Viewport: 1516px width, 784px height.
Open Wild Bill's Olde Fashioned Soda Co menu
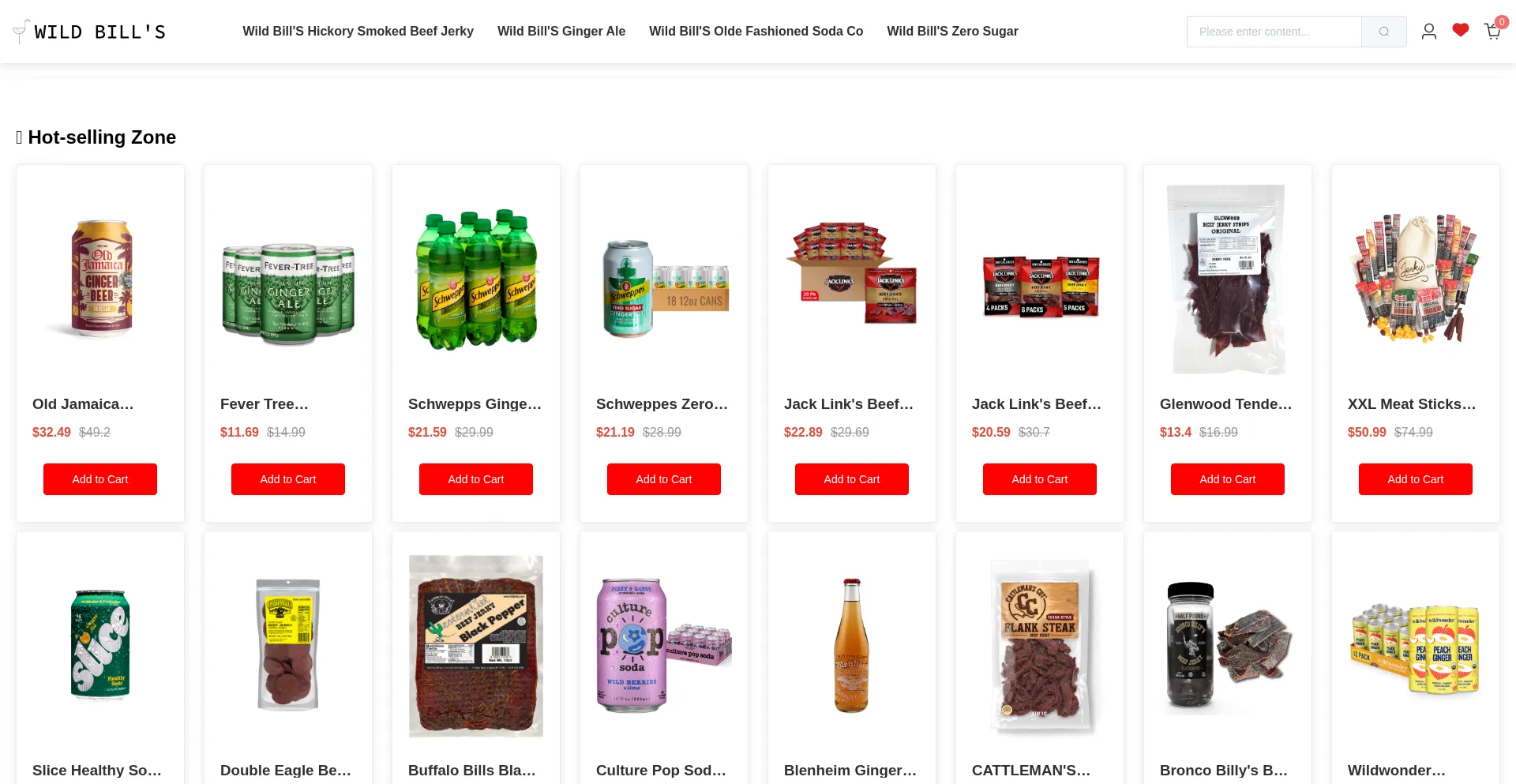point(756,32)
